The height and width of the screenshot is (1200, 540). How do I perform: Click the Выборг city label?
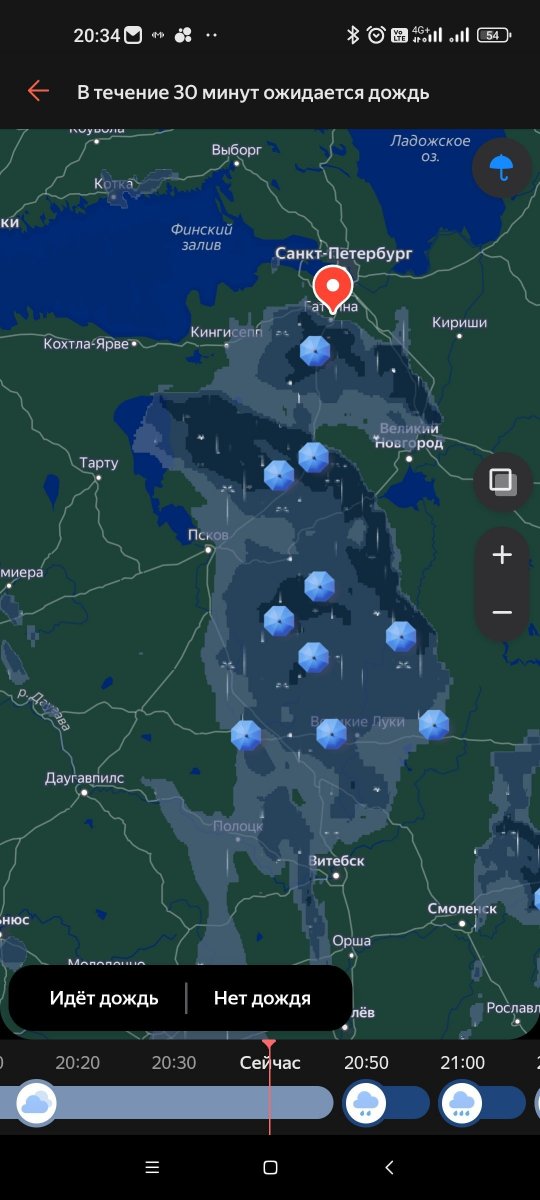236,149
